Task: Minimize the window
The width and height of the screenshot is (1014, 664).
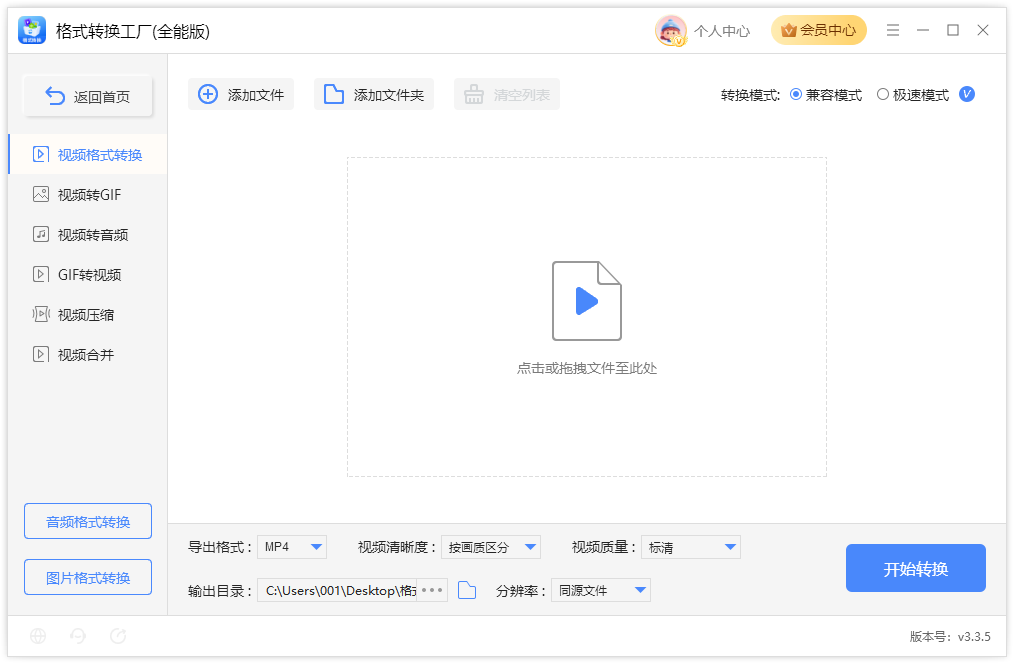Action: [x=923, y=30]
